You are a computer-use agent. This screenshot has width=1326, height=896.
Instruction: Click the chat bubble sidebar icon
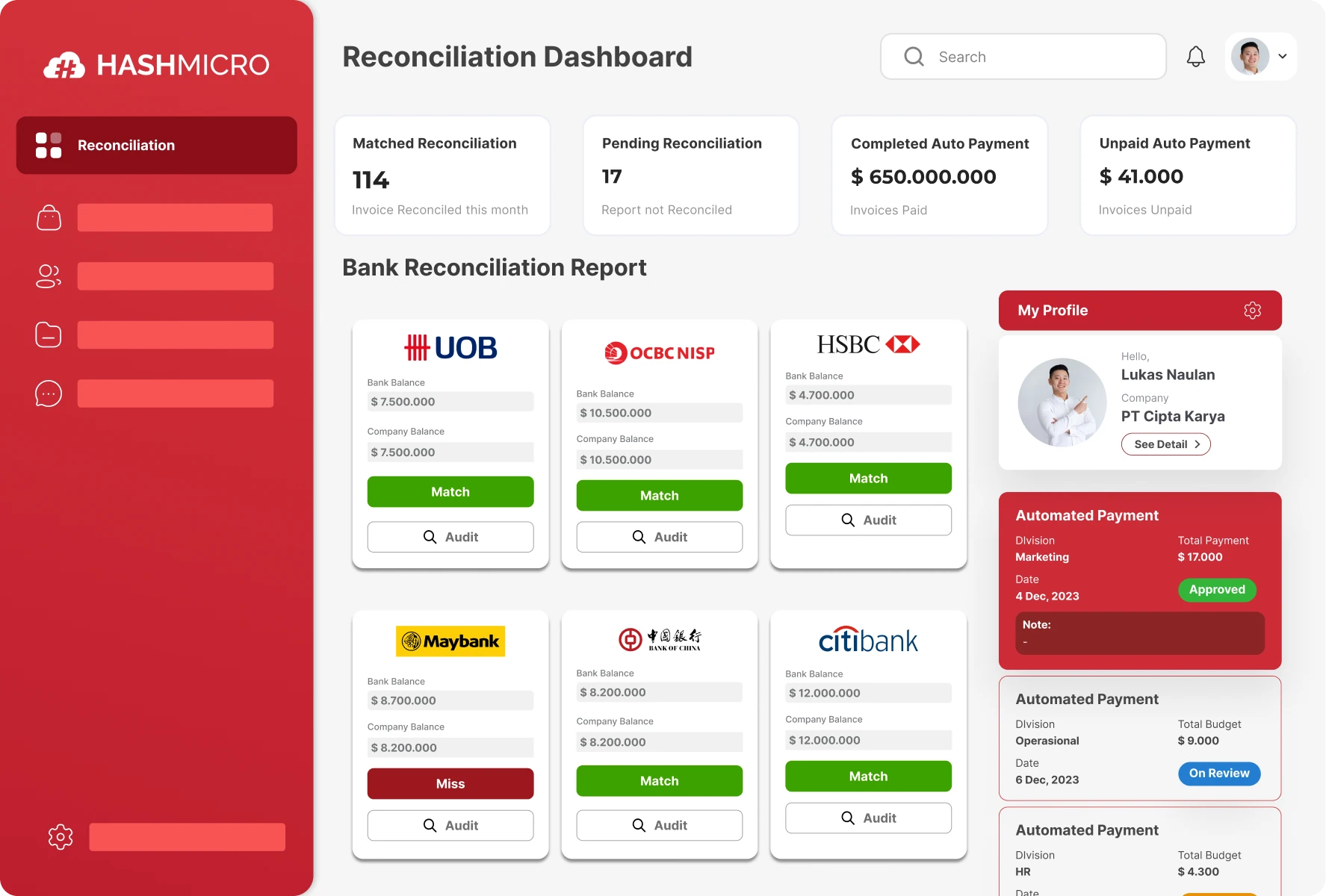pos(49,393)
